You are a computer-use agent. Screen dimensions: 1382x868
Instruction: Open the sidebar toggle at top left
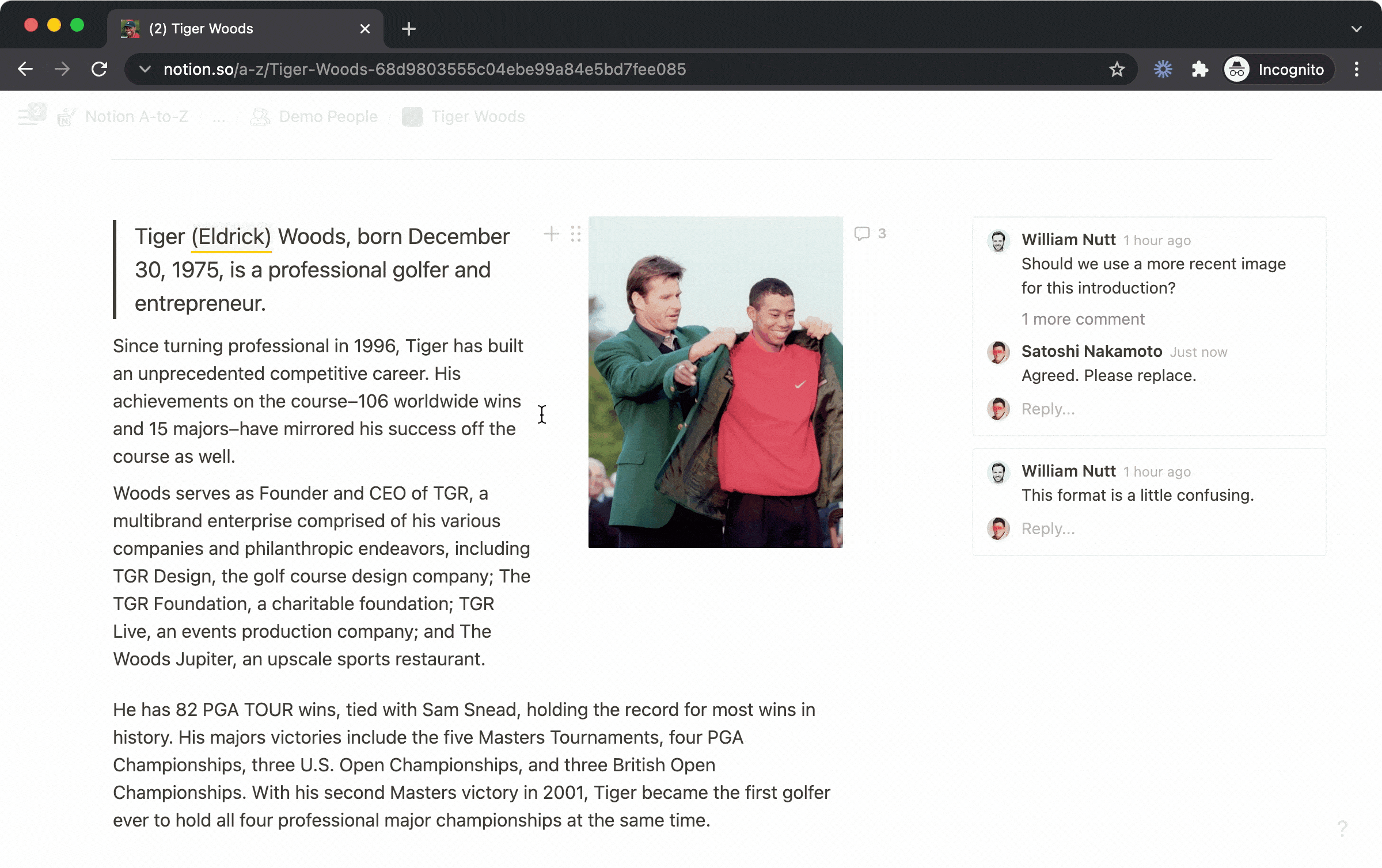[x=28, y=116]
